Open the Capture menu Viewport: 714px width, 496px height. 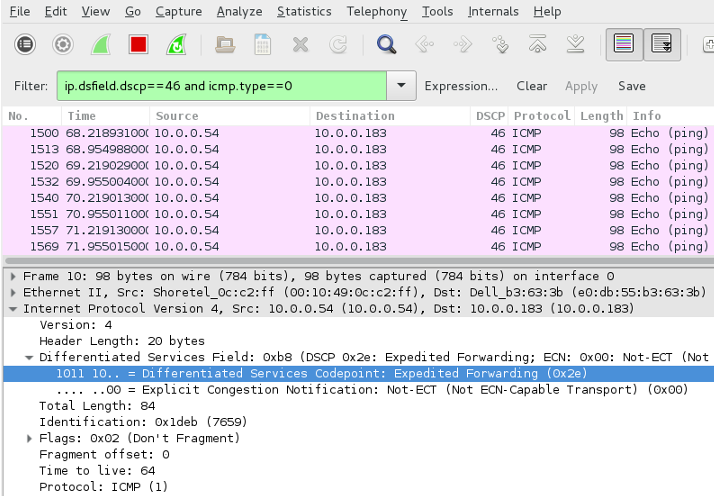[178, 11]
